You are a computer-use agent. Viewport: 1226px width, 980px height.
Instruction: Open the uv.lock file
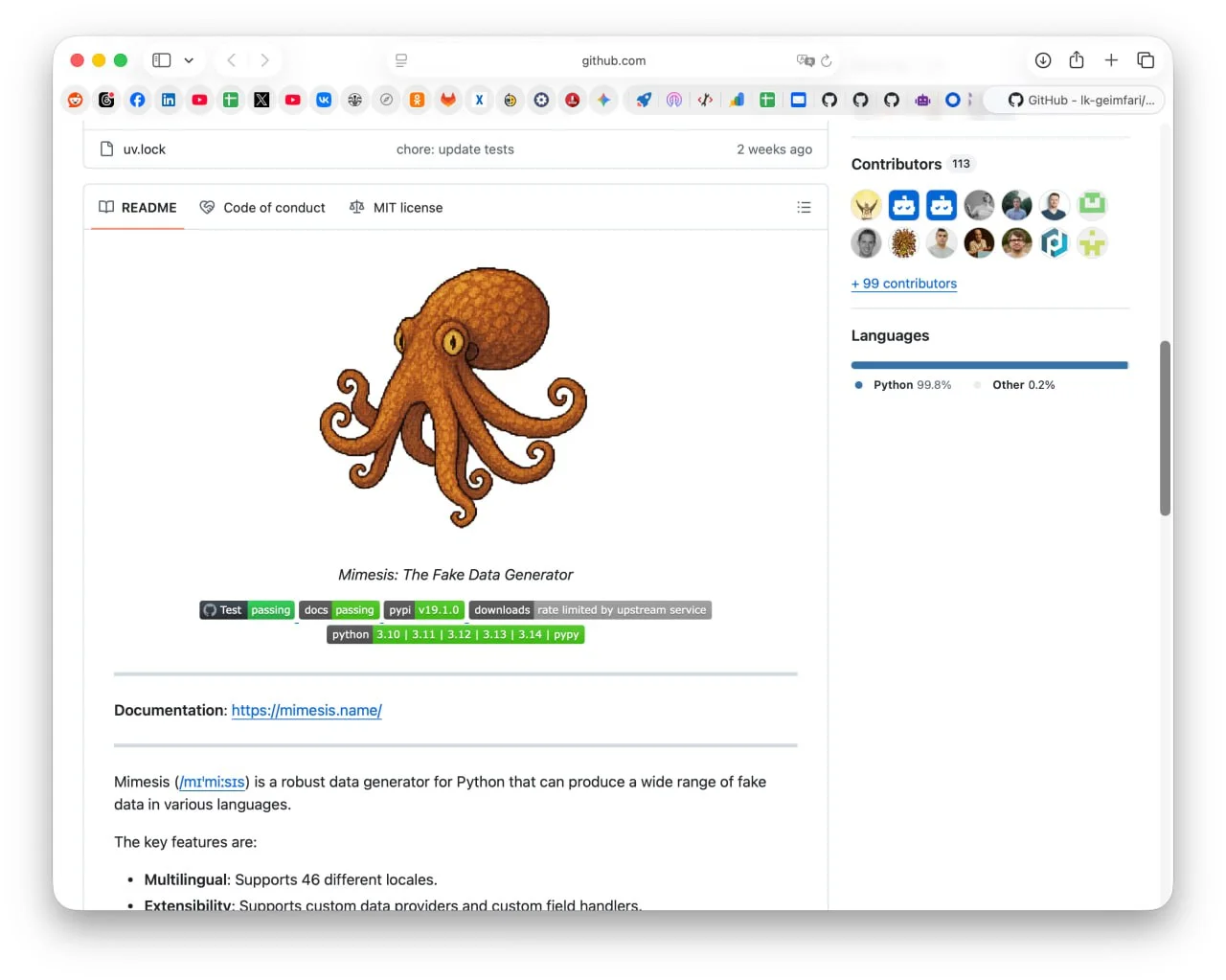pyautogui.click(x=144, y=149)
